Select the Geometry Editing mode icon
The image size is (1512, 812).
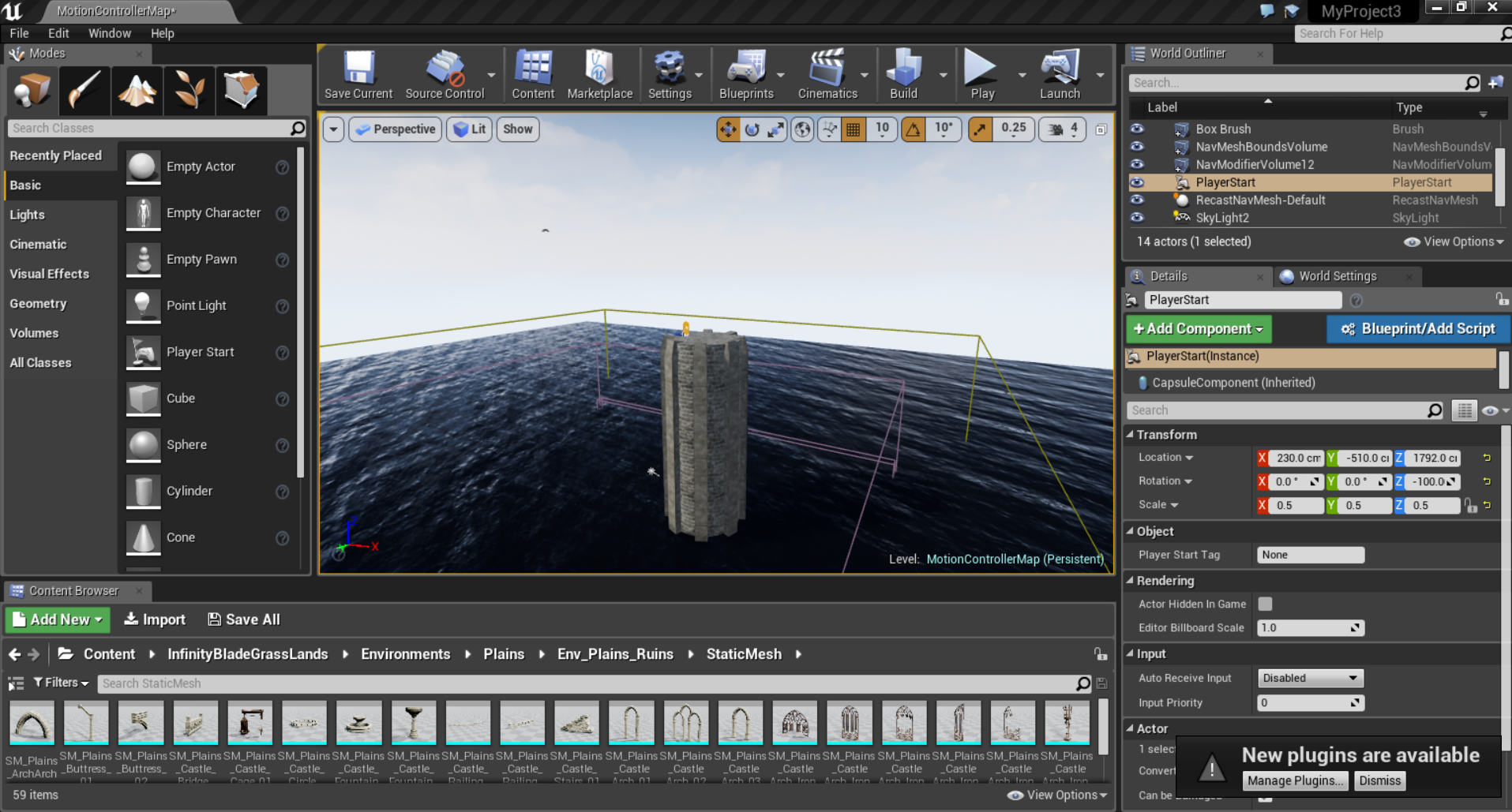tap(241, 89)
